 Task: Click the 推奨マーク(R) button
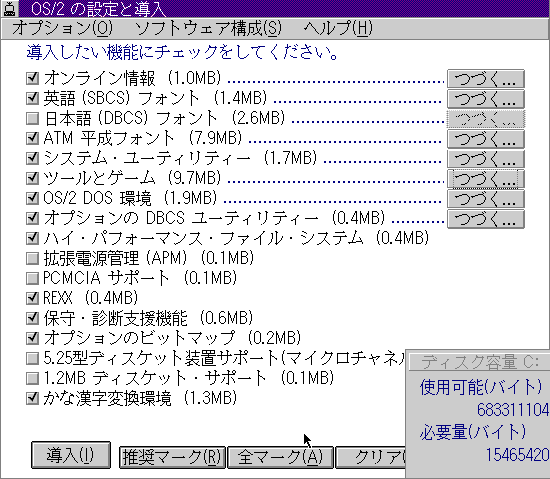coord(172,457)
